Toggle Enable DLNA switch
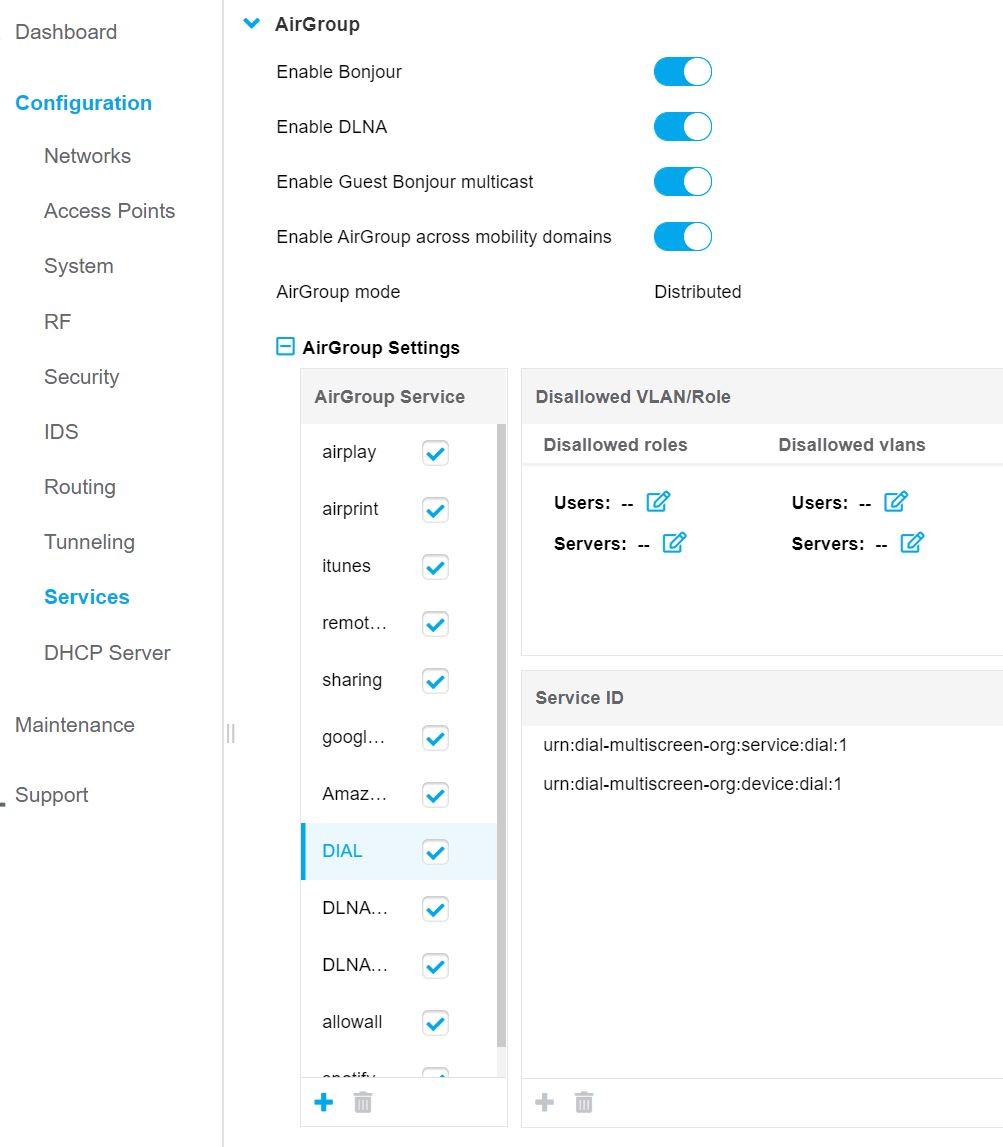1003x1147 pixels. pos(683,127)
